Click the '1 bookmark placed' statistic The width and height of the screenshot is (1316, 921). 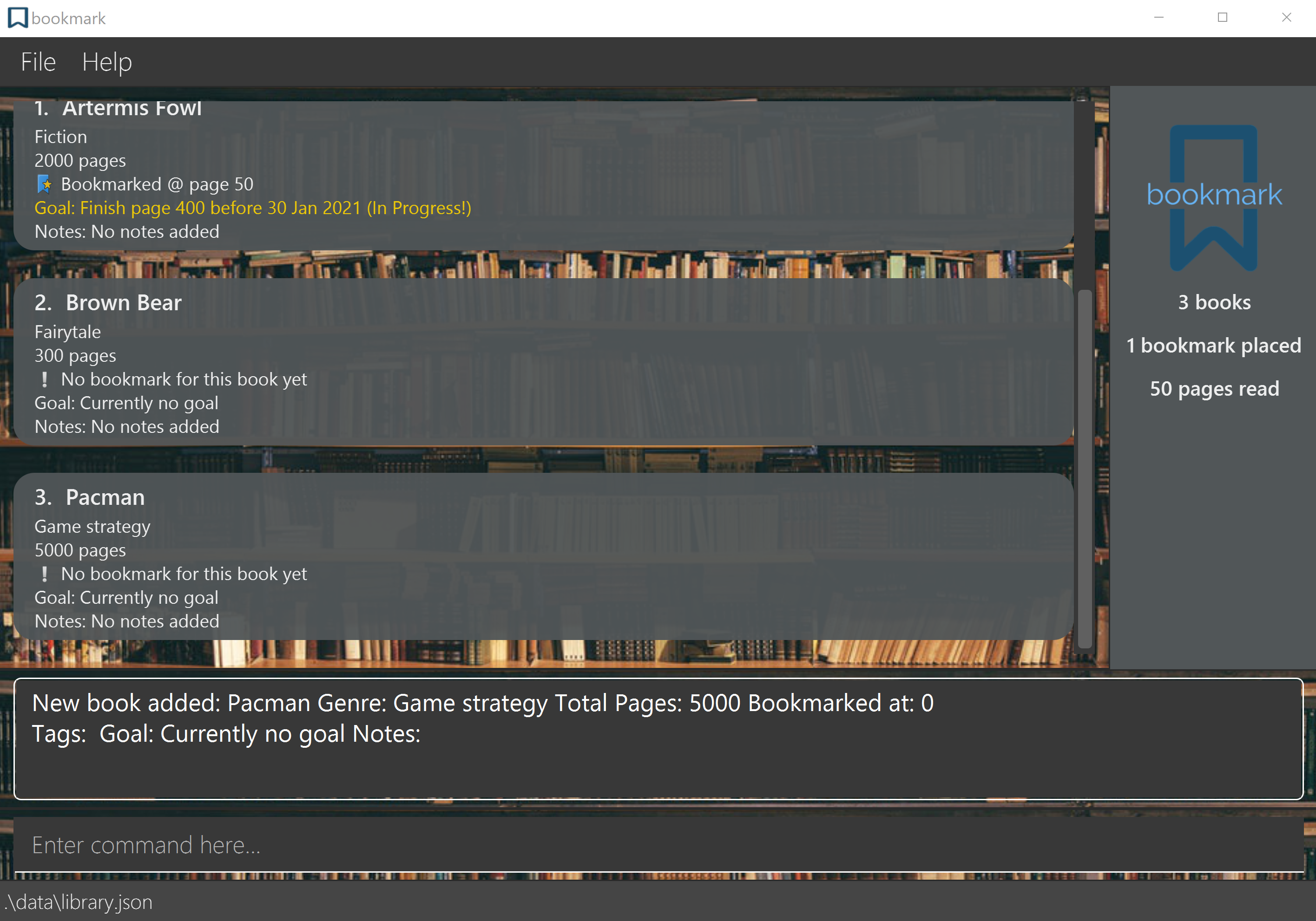coord(1213,346)
